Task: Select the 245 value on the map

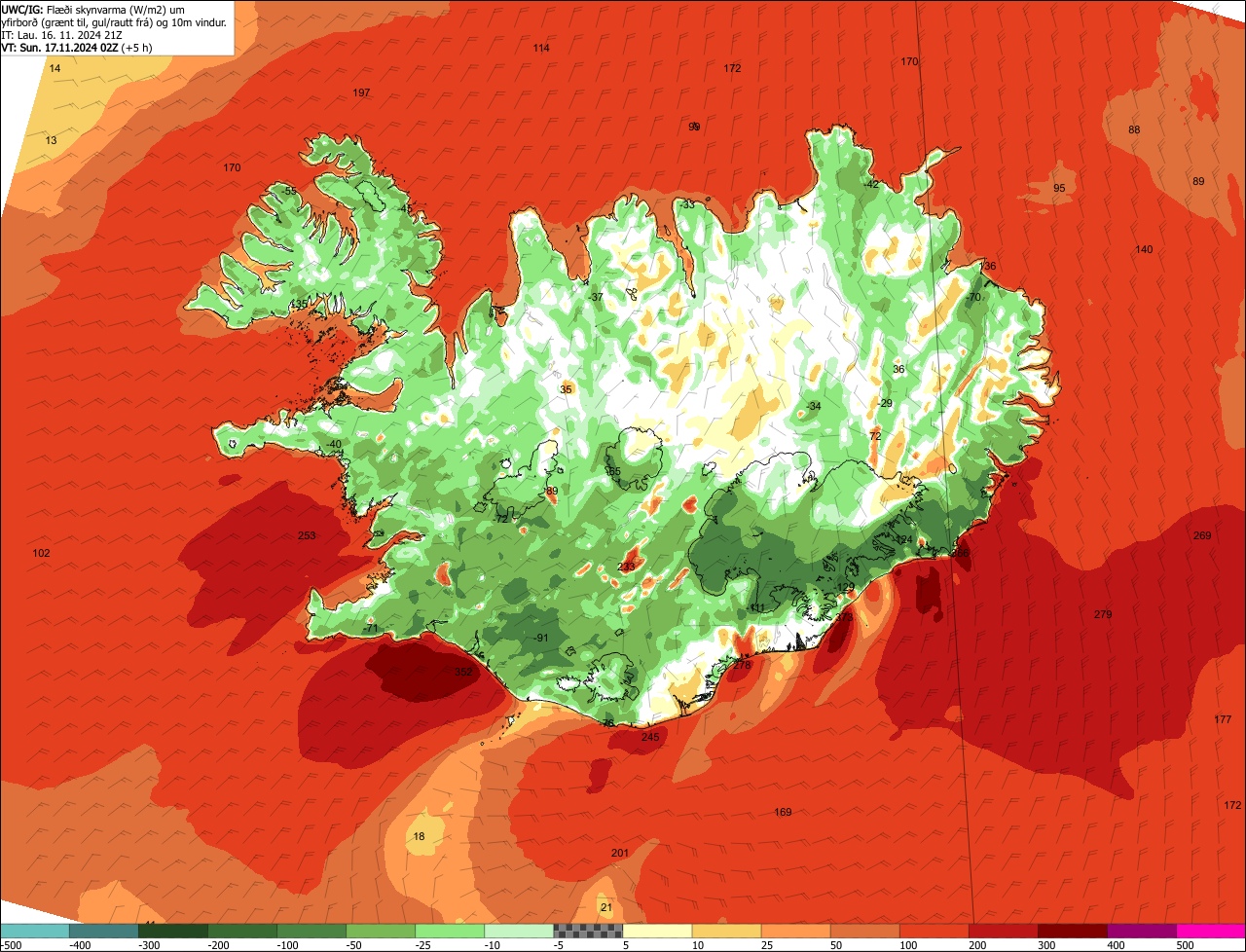Action: [x=650, y=737]
